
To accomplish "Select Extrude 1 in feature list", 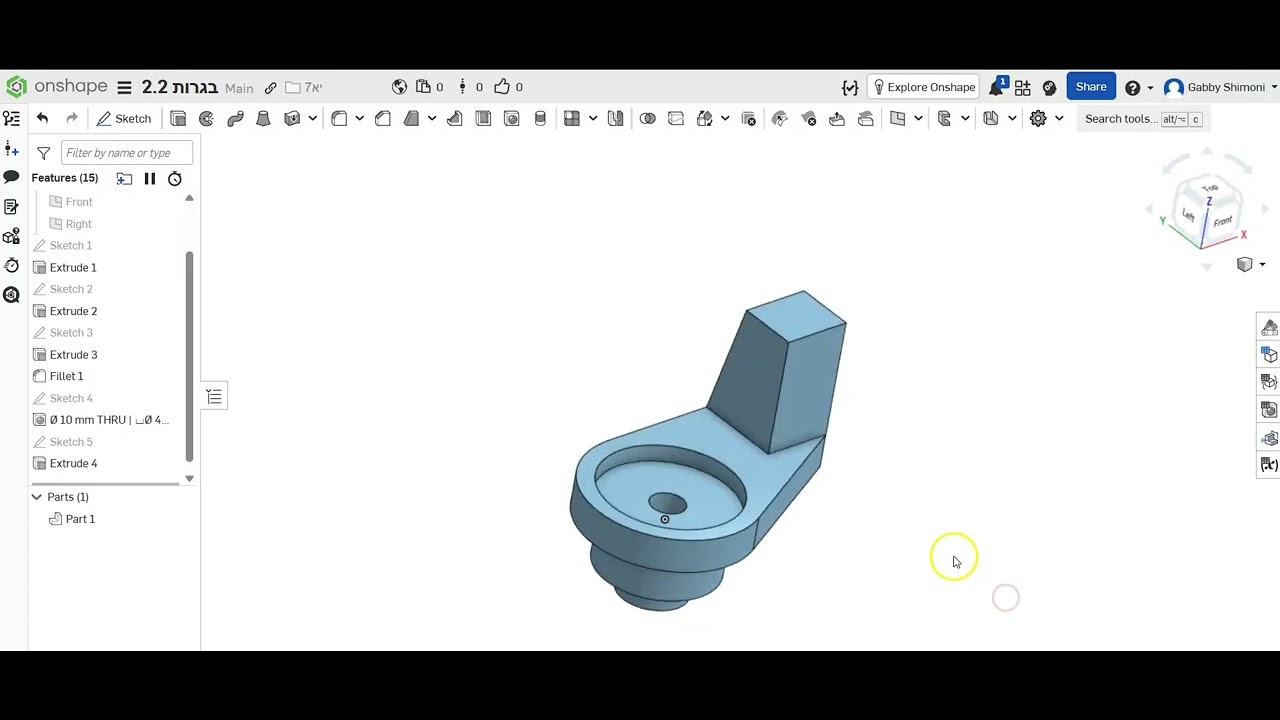I will tap(73, 268).
